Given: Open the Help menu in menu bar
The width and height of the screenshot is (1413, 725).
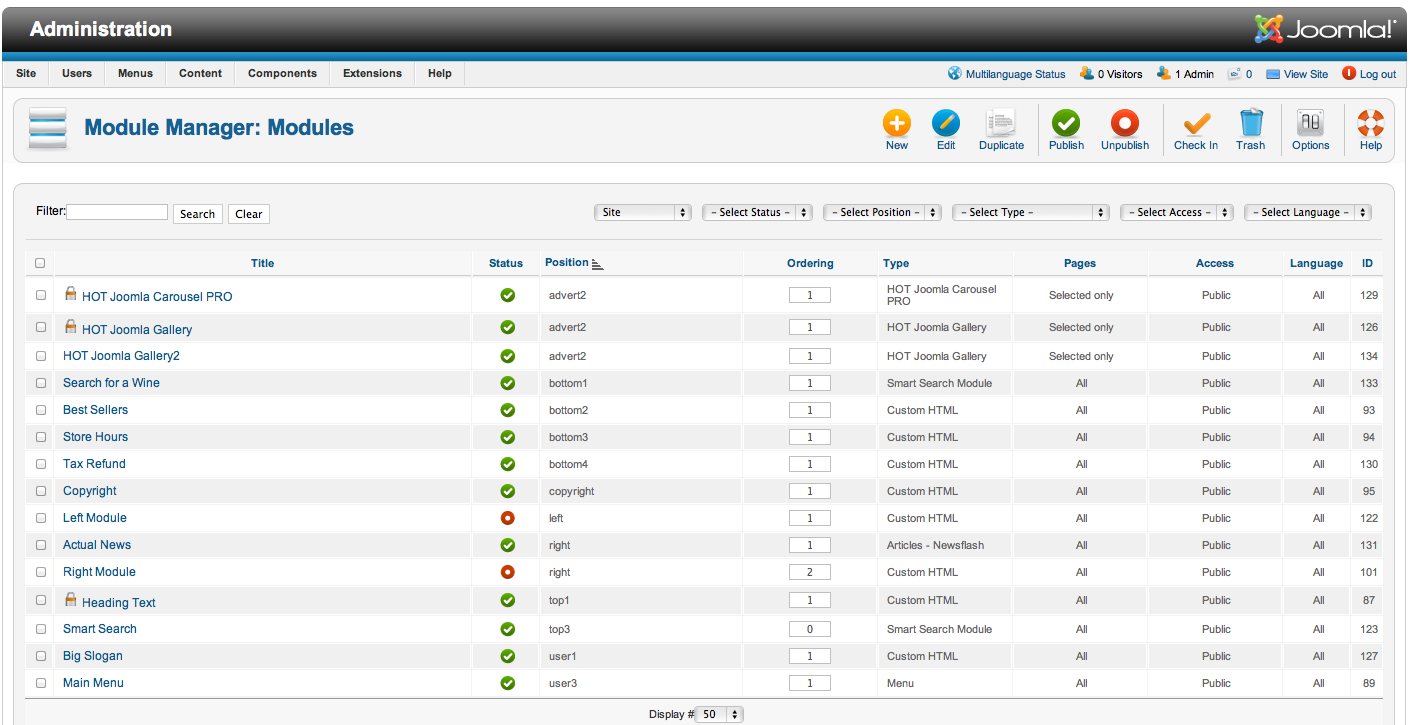Looking at the screenshot, I should click(440, 73).
